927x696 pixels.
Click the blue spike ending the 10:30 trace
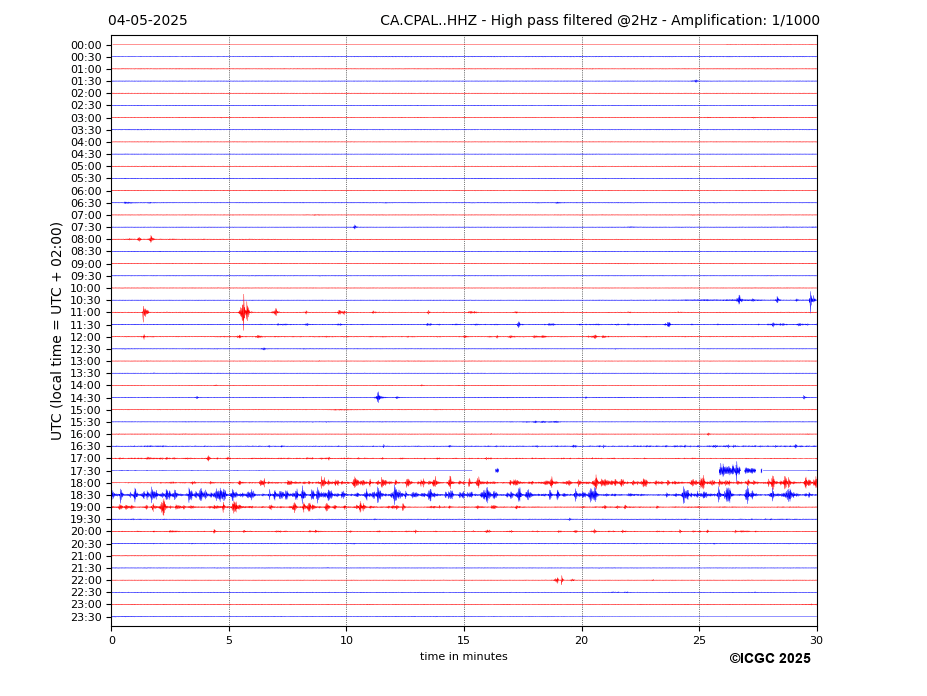point(812,300)
